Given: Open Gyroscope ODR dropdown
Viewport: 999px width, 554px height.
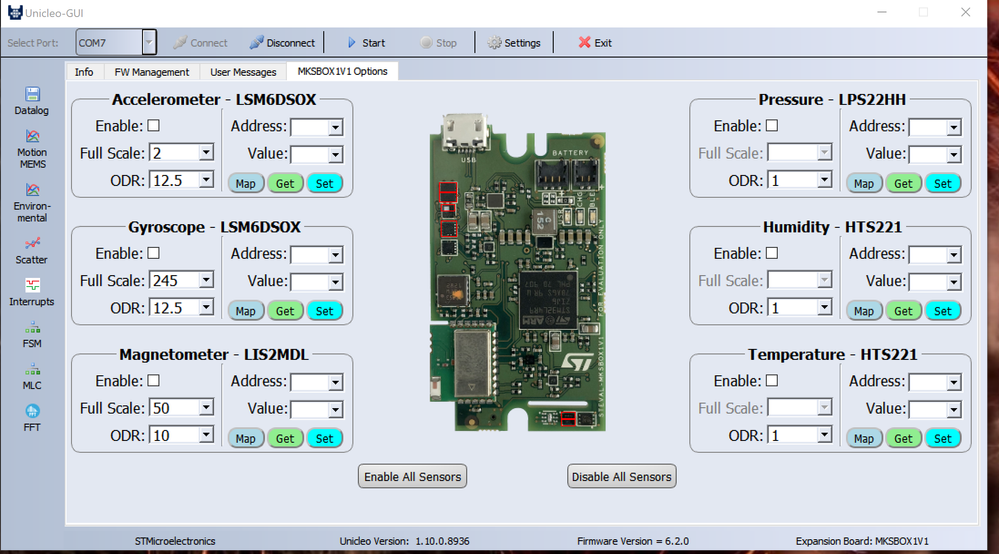Looking at the screenshot, I should [x=206, y=308].
